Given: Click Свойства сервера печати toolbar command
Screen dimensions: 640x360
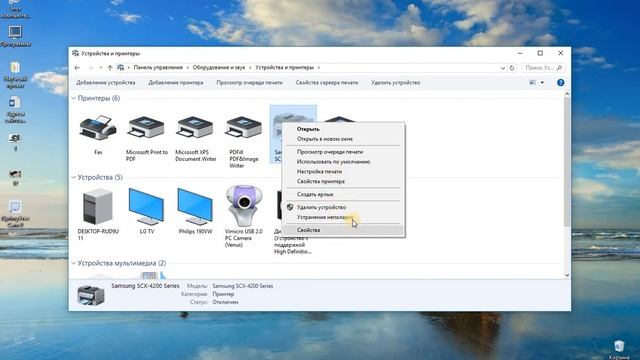Looking at the screenshot, I should 327,82.
